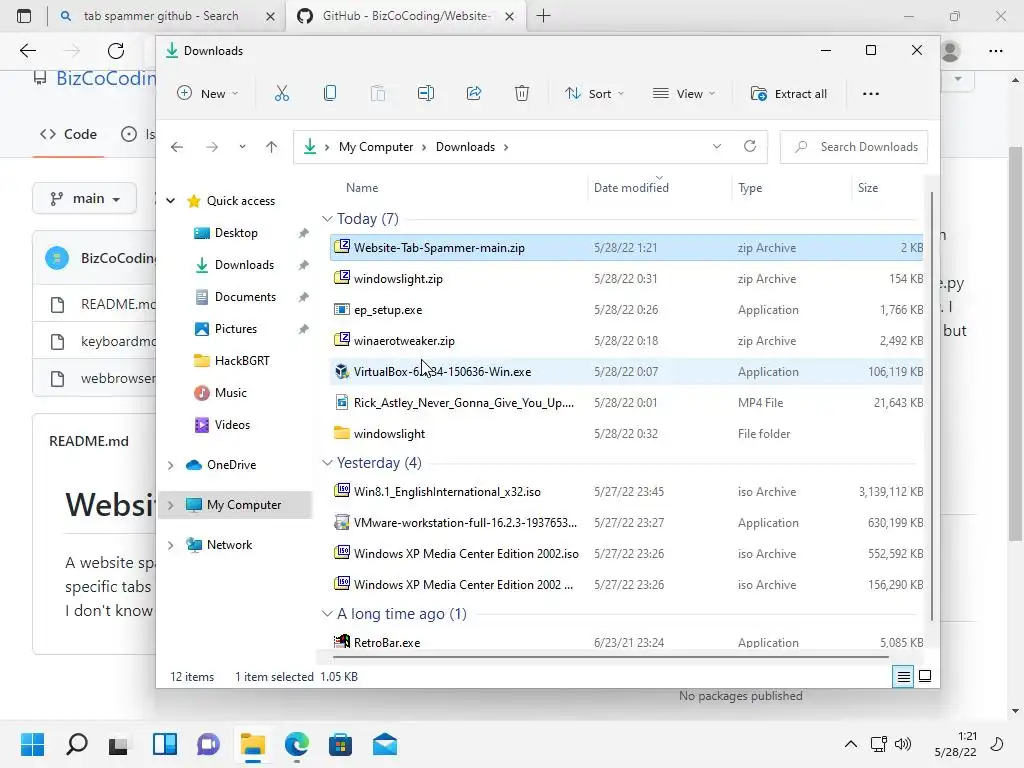Click the Cut scissors icon in toolbar
Image resolution: width=1024 pixels, height=768 pixels.
tap(281, 93)
